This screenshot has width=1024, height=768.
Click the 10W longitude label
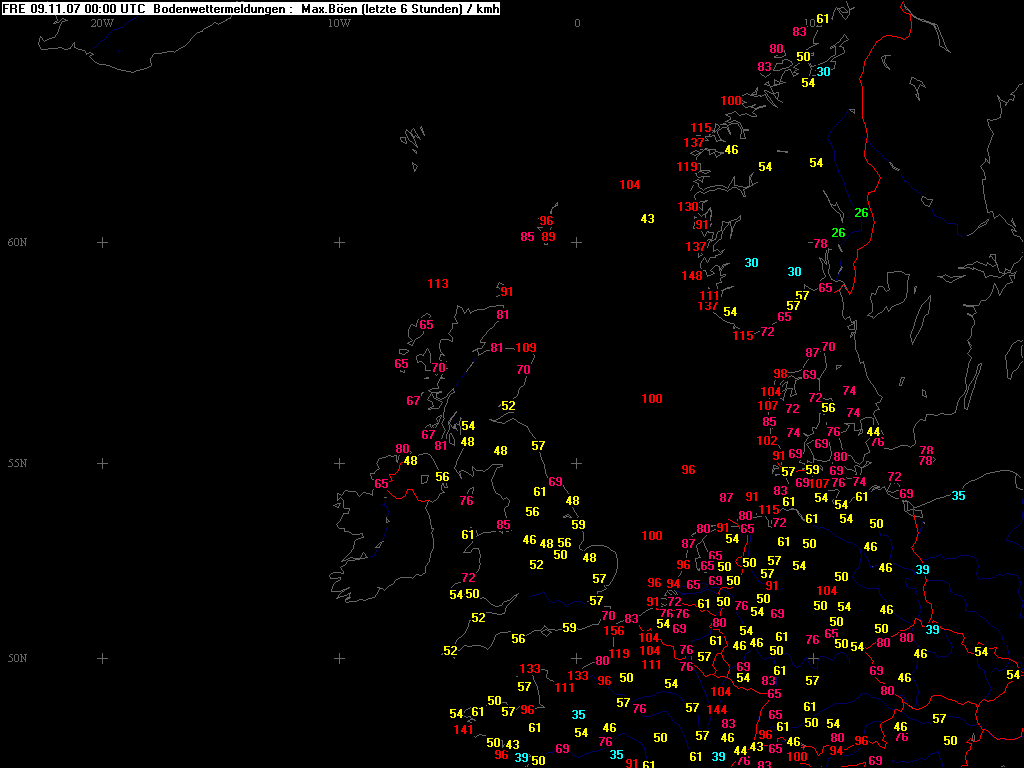[x=339, y=23]
